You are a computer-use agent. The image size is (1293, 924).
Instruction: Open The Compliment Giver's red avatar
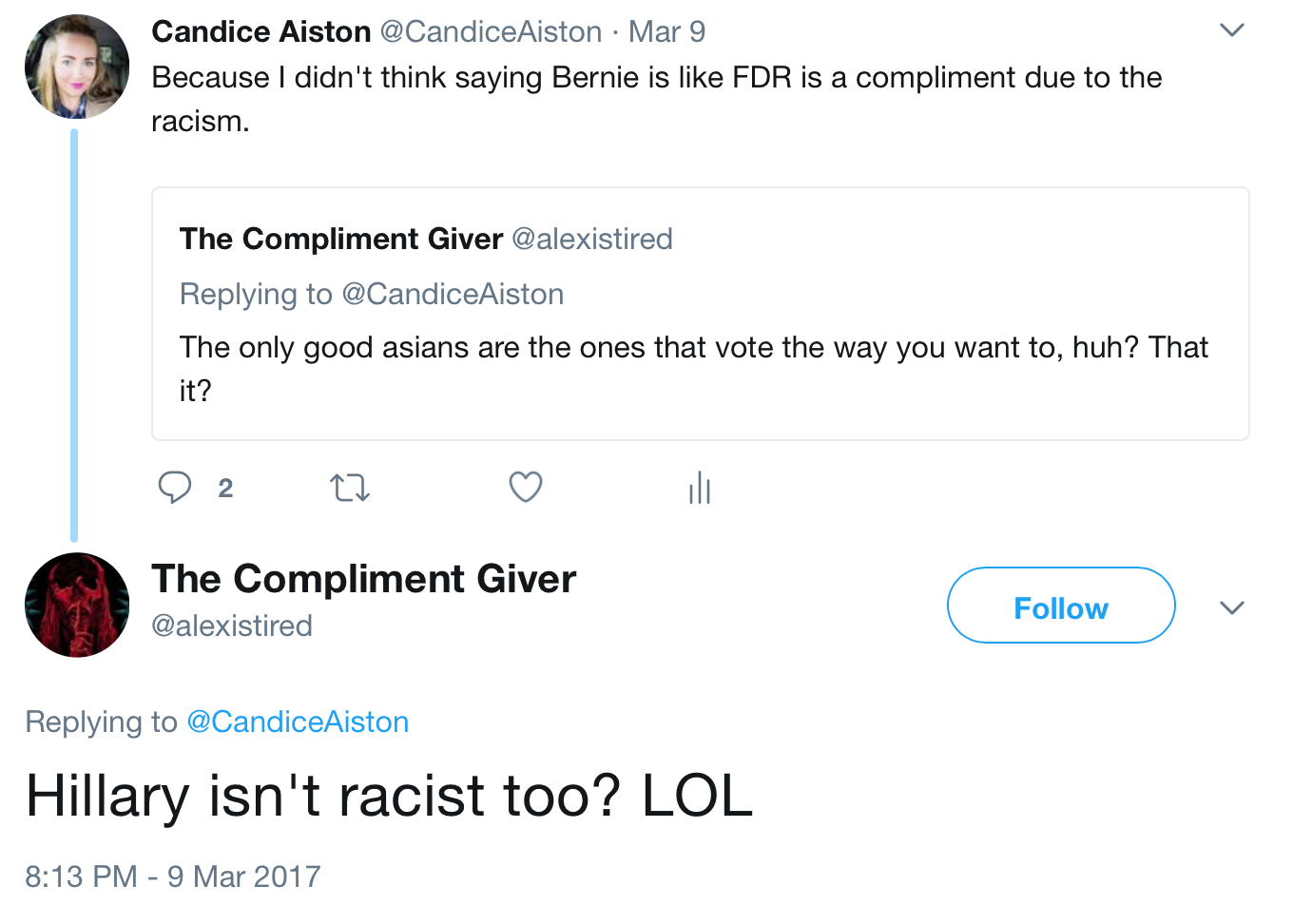[77, 605]
